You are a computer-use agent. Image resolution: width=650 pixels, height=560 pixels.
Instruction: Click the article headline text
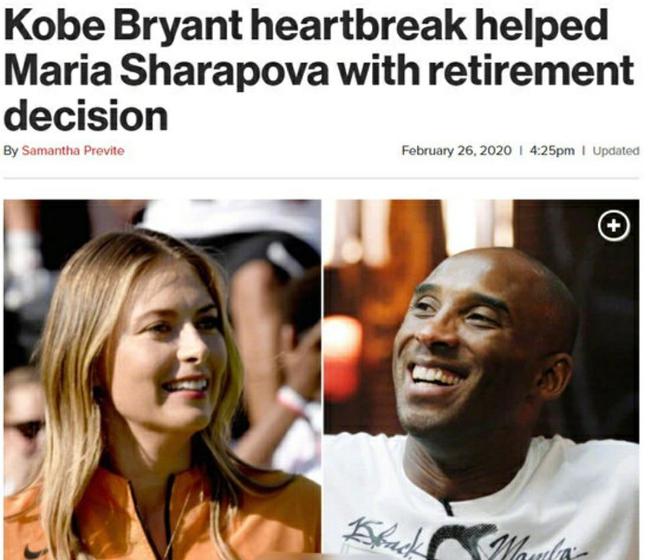tap(318, 70)
